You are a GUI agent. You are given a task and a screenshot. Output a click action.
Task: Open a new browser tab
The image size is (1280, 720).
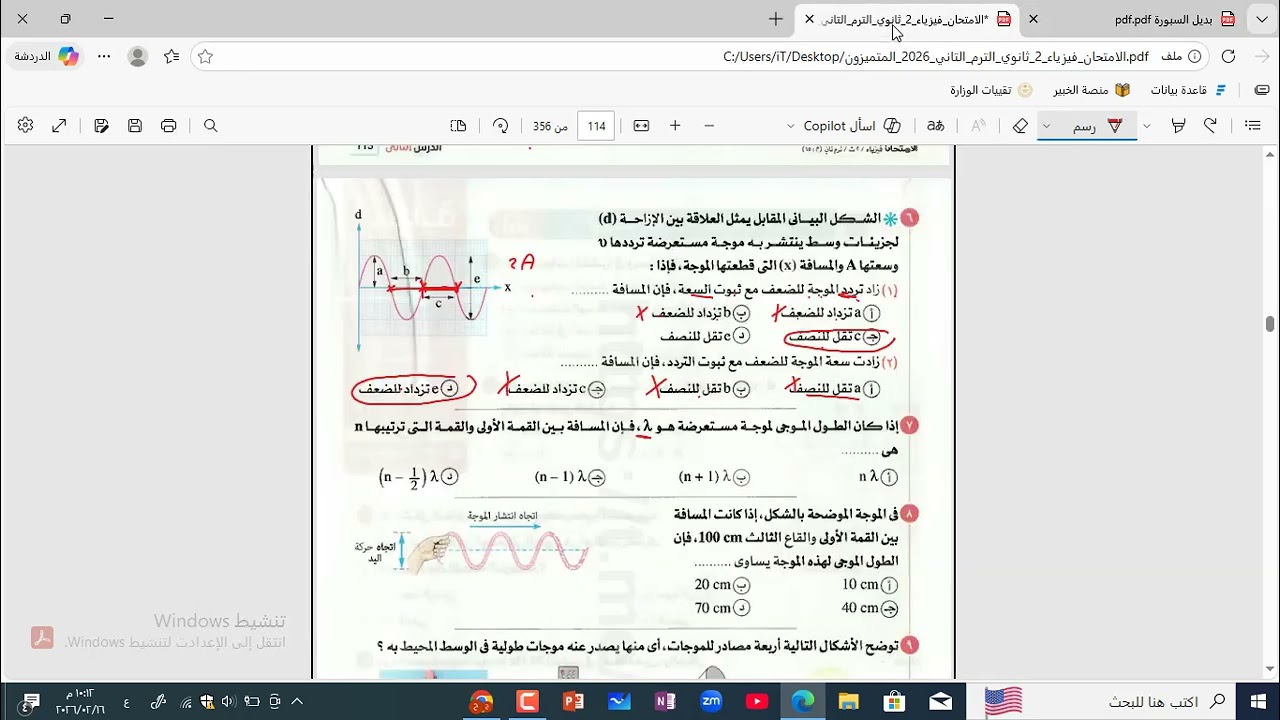(776, 19)
